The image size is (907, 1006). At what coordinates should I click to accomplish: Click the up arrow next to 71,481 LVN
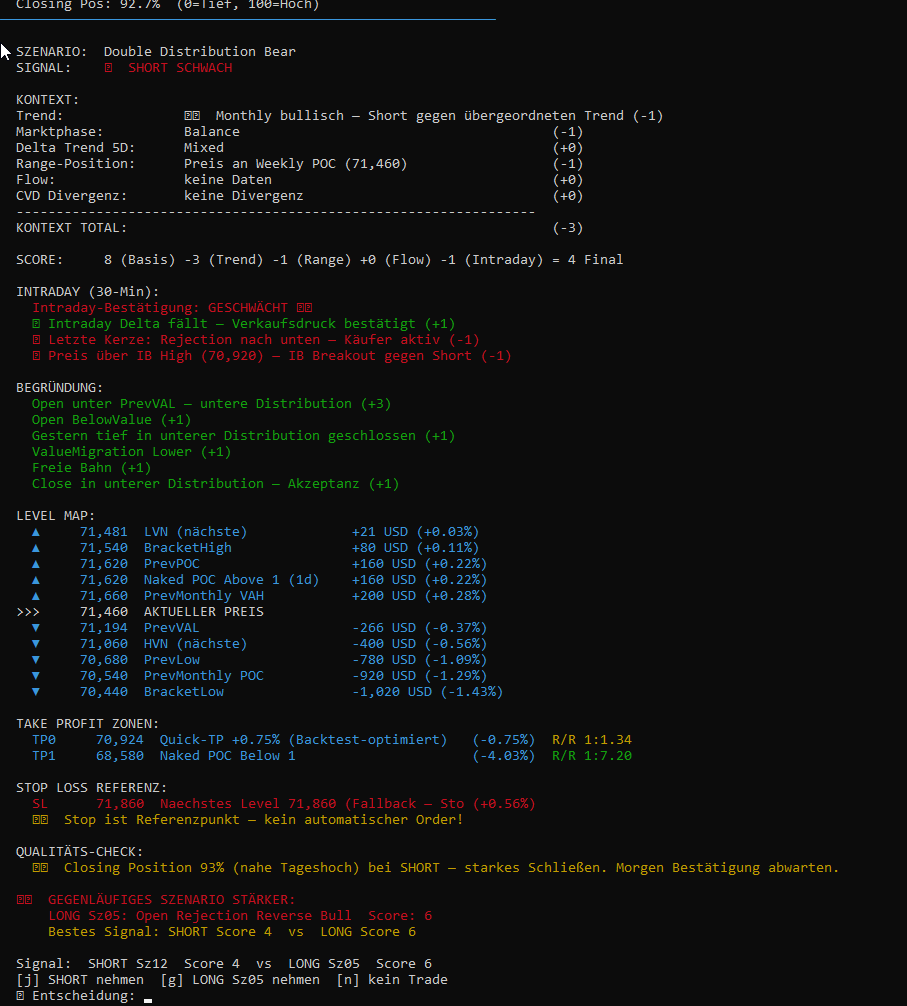[x=36, y=532]
